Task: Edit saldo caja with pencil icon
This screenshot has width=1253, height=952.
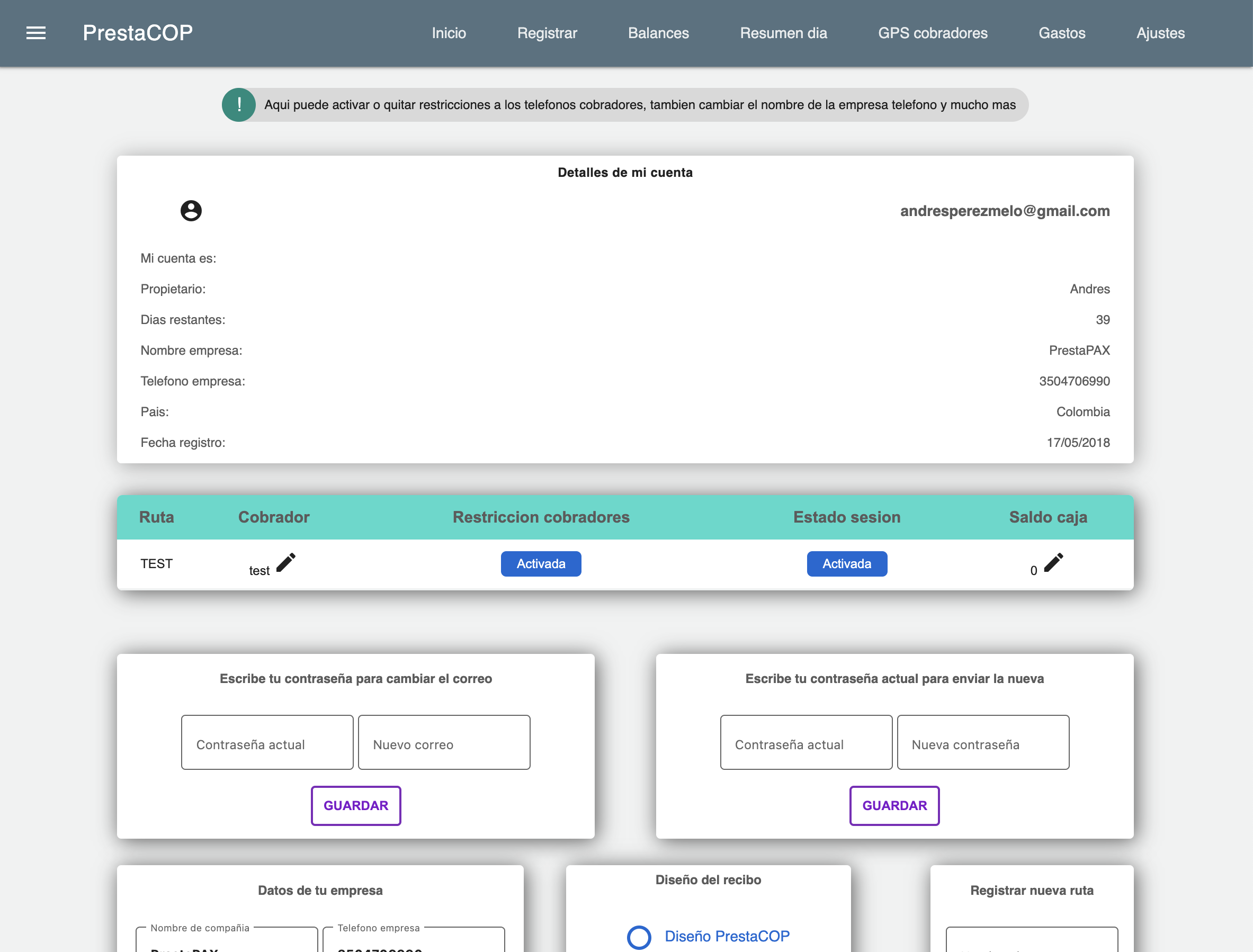Action: click(x=1053, y=563)
